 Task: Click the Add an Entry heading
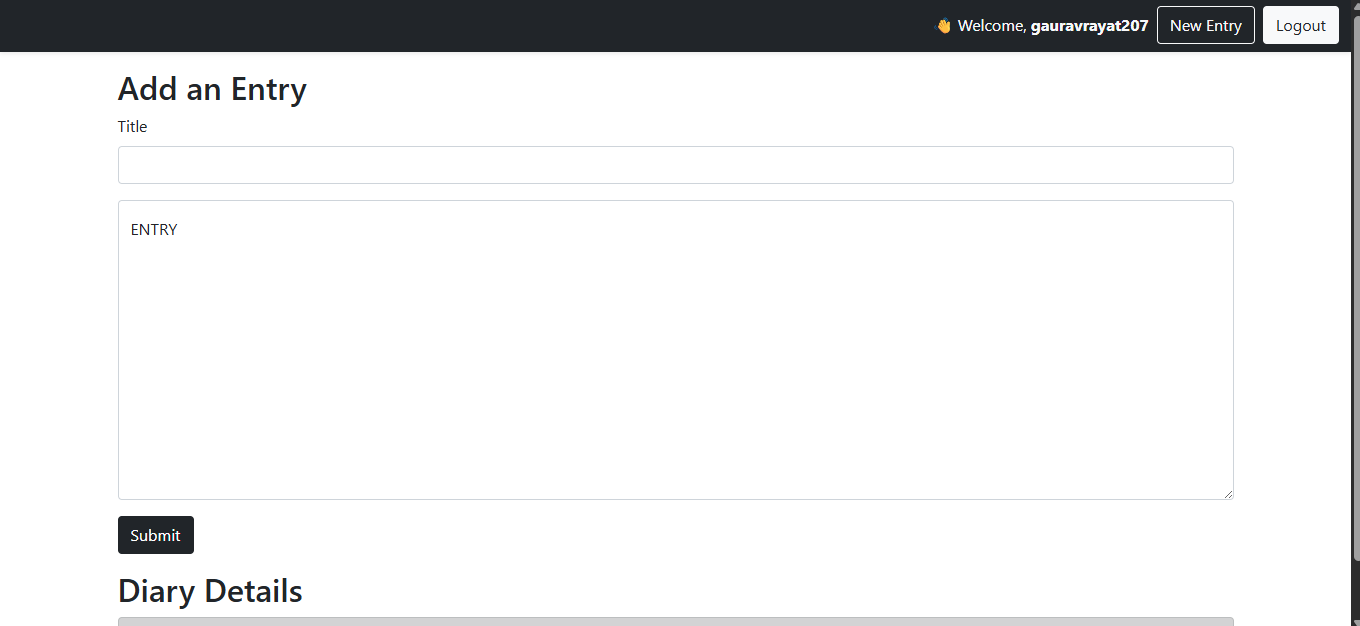pyautogui.click(x=212, y=89)
